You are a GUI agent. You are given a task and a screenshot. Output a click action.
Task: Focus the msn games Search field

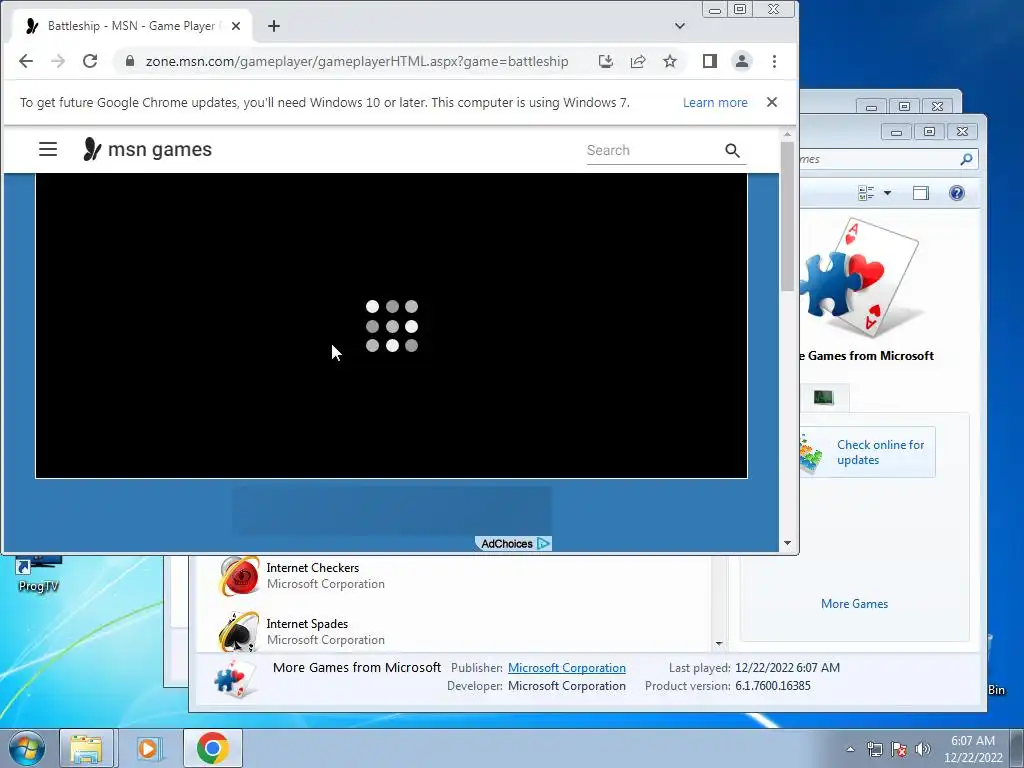pos(653,151)
